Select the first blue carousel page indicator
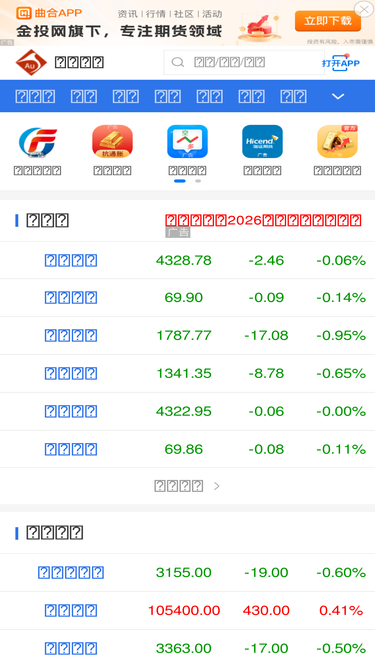Image resolution: width=375 pixels, height=667 pixels. pyautogui.click(x=180, y=181)
